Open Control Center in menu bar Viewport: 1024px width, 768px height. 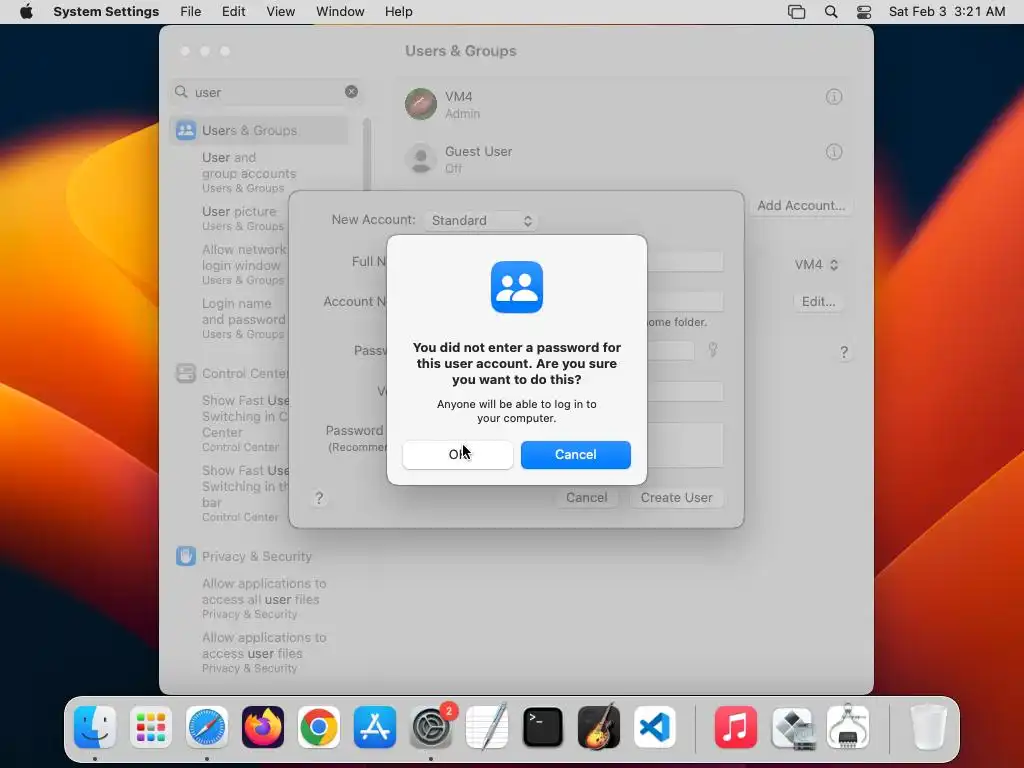point(863,12)
